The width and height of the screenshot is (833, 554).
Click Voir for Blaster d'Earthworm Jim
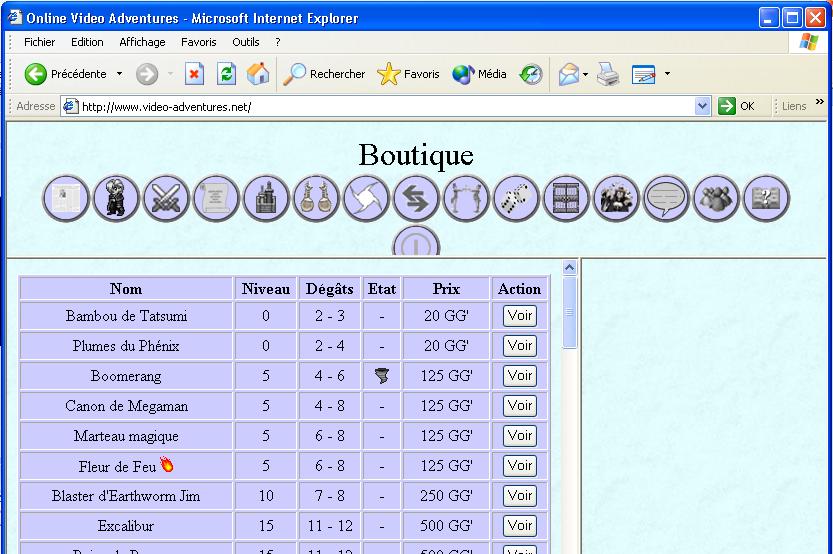pyautogui.click(x=520, y=496)
